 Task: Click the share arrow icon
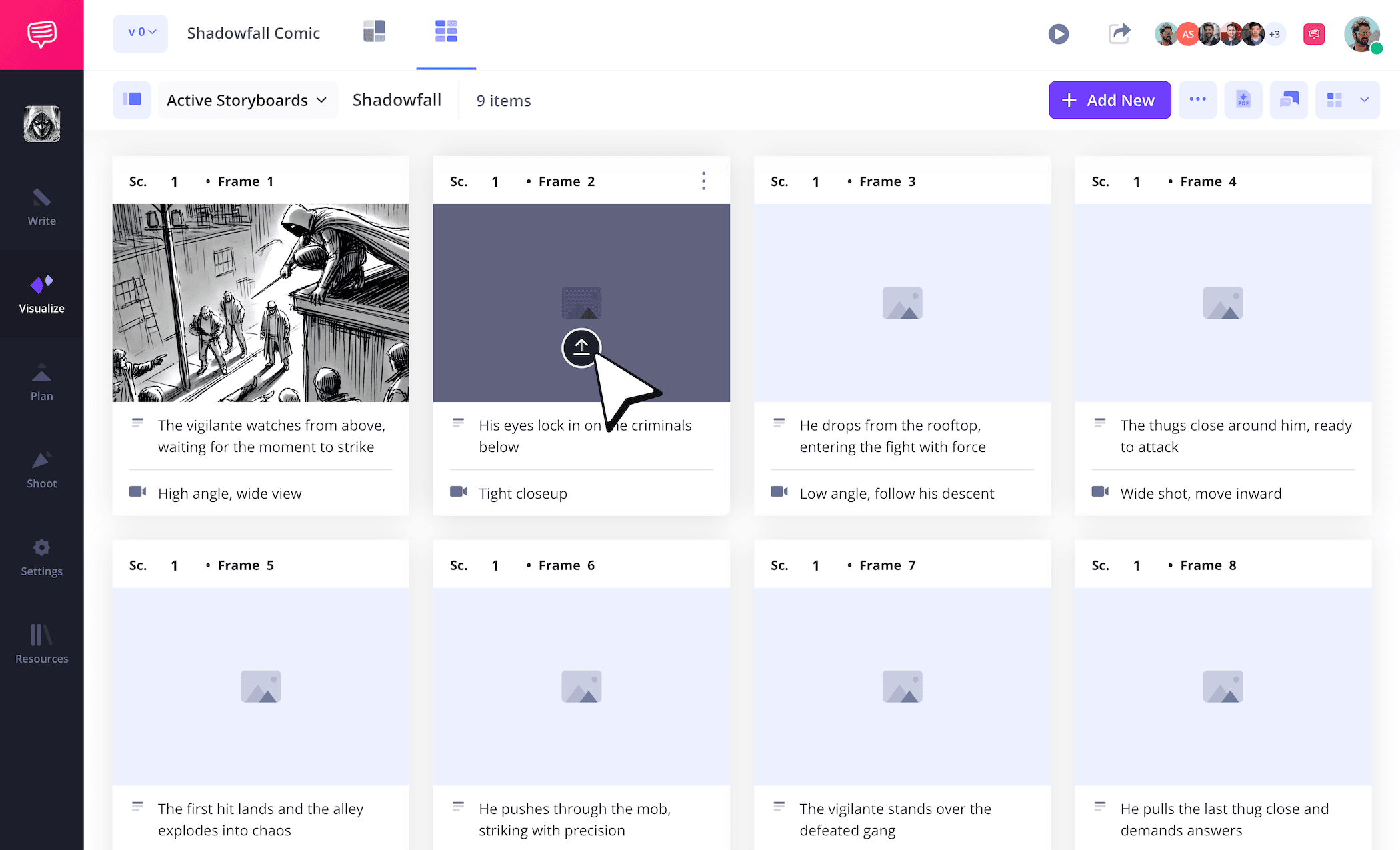(x=1119, y=33)
